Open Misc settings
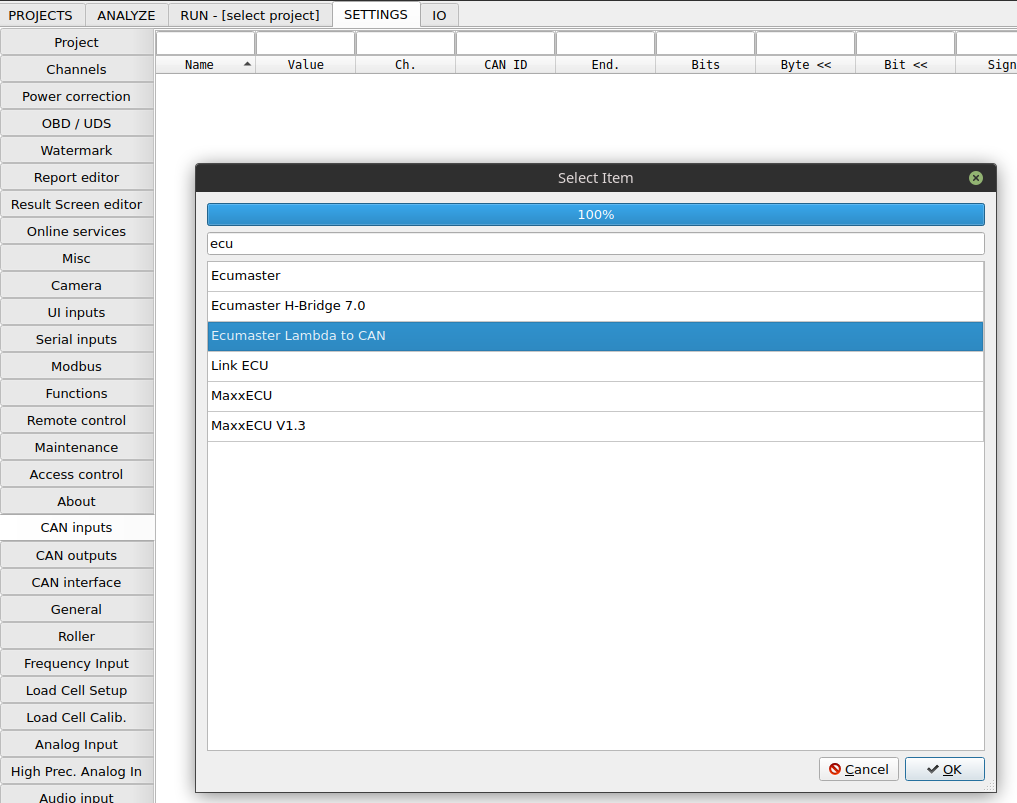 point(77,259)
